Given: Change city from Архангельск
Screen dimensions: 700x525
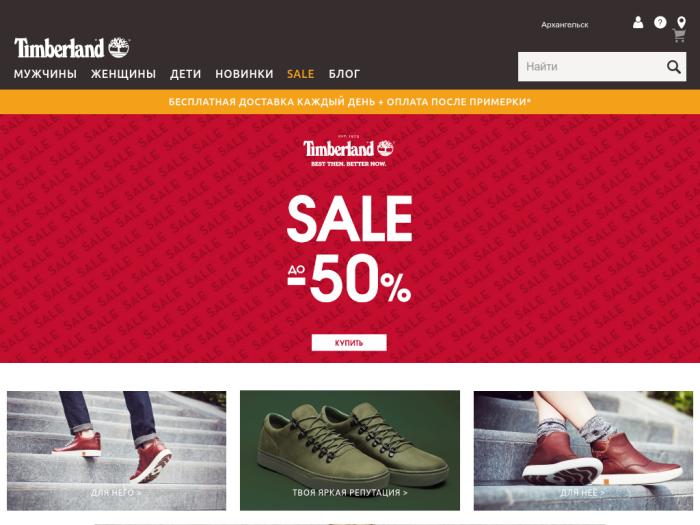Looking at the screenshot, I should pos(565,25).
